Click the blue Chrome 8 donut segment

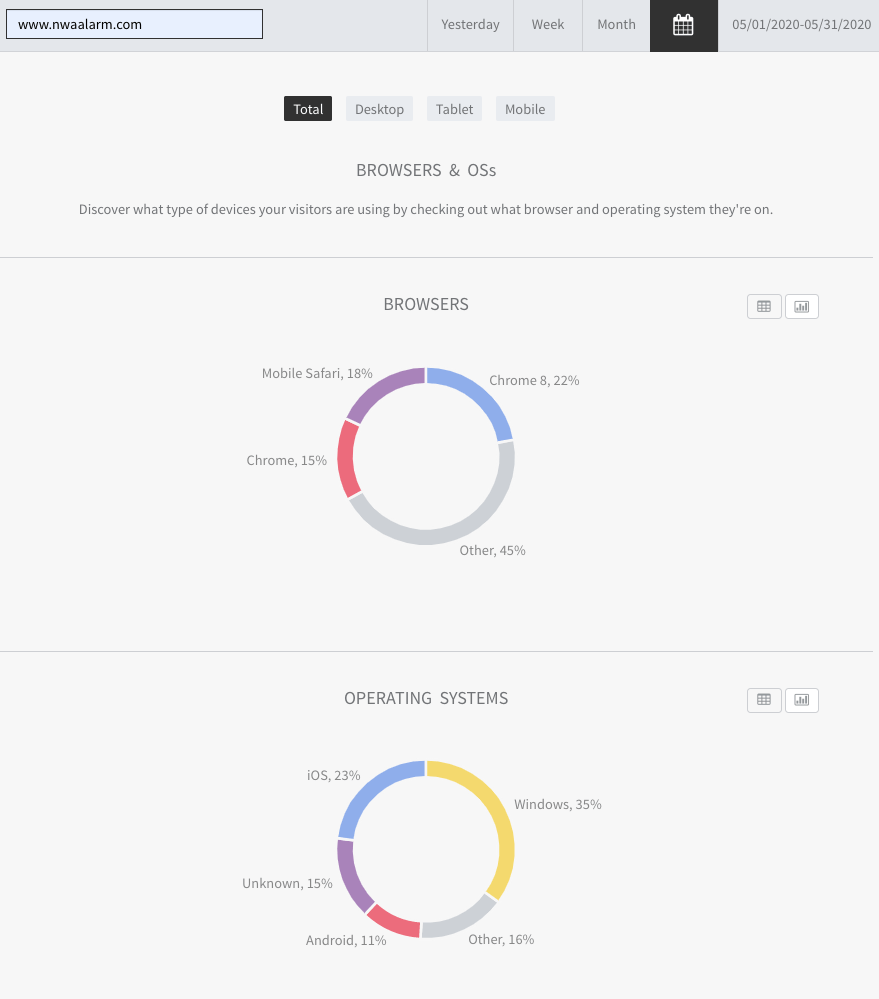[x=481, y=395]
